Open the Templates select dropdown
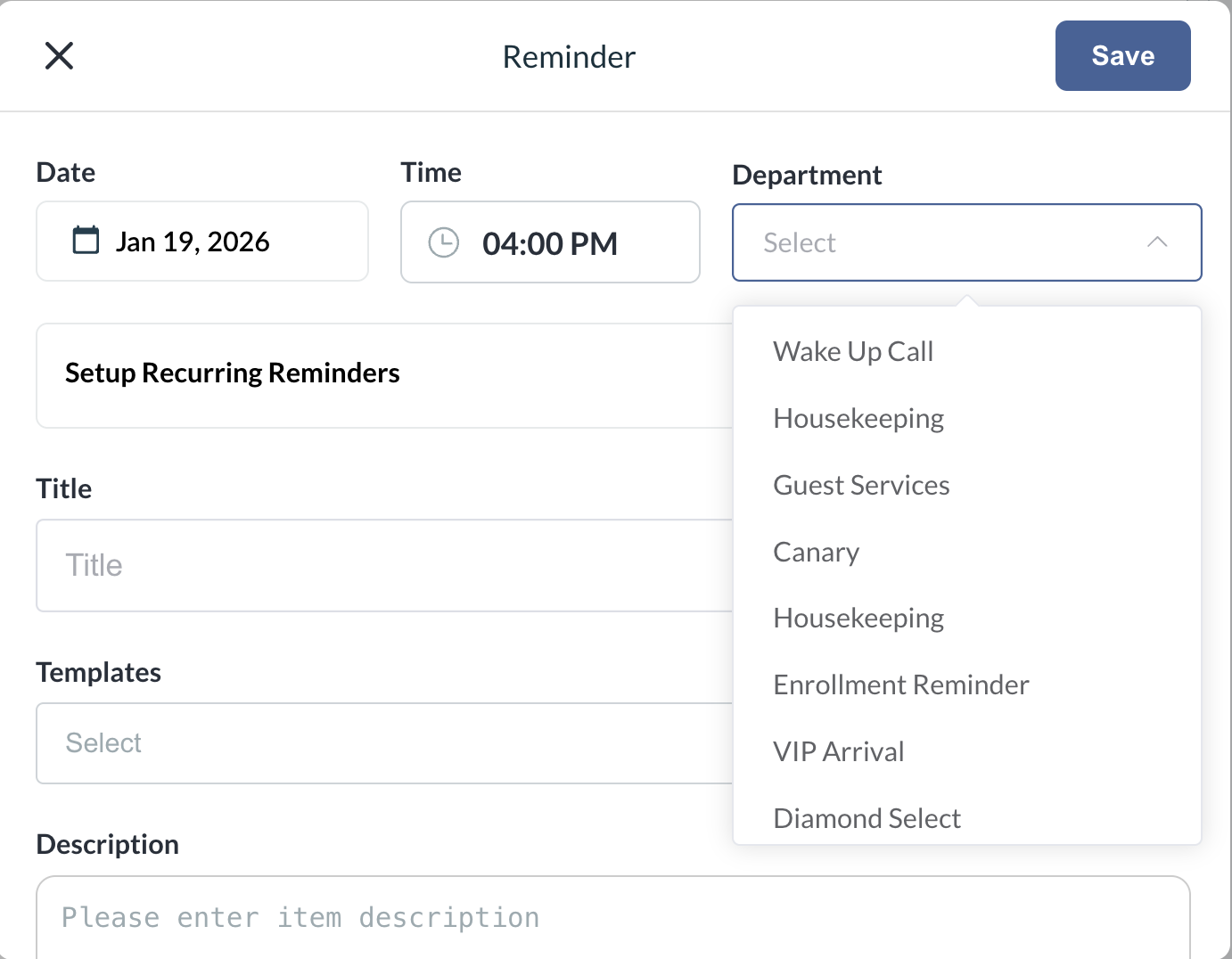1232x959 pixels. pos(384,743)
